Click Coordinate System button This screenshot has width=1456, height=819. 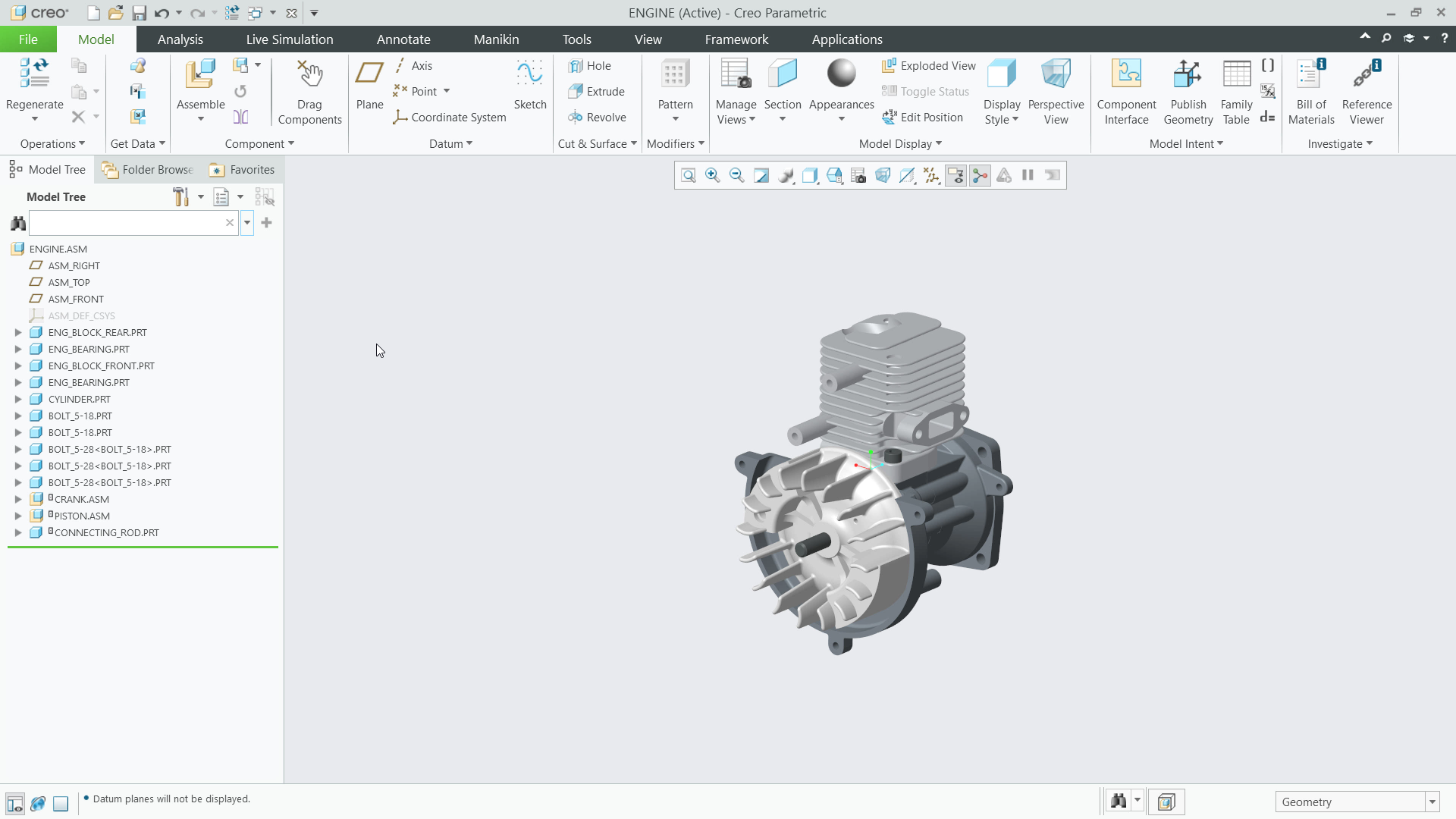[449, 118]
